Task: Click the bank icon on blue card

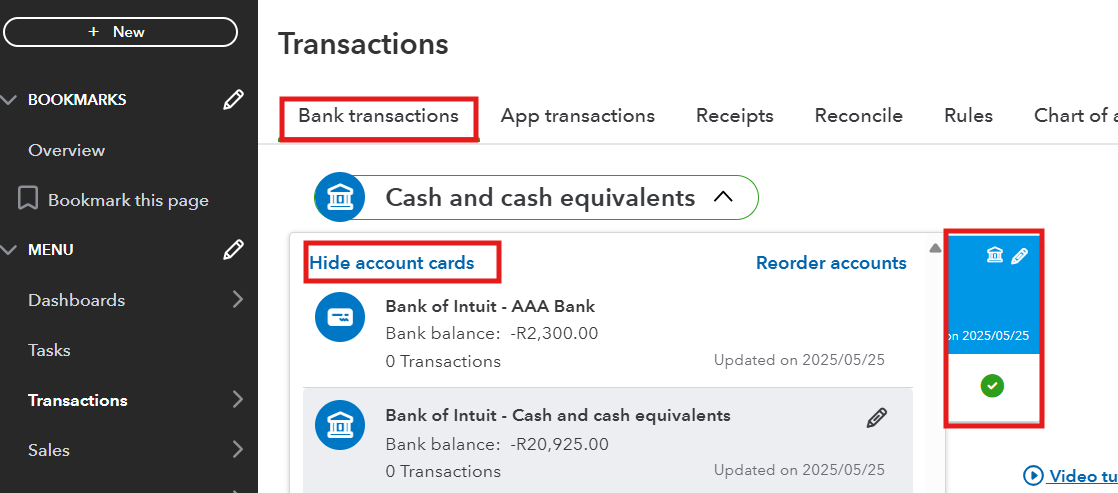Action: click(995, 256)
